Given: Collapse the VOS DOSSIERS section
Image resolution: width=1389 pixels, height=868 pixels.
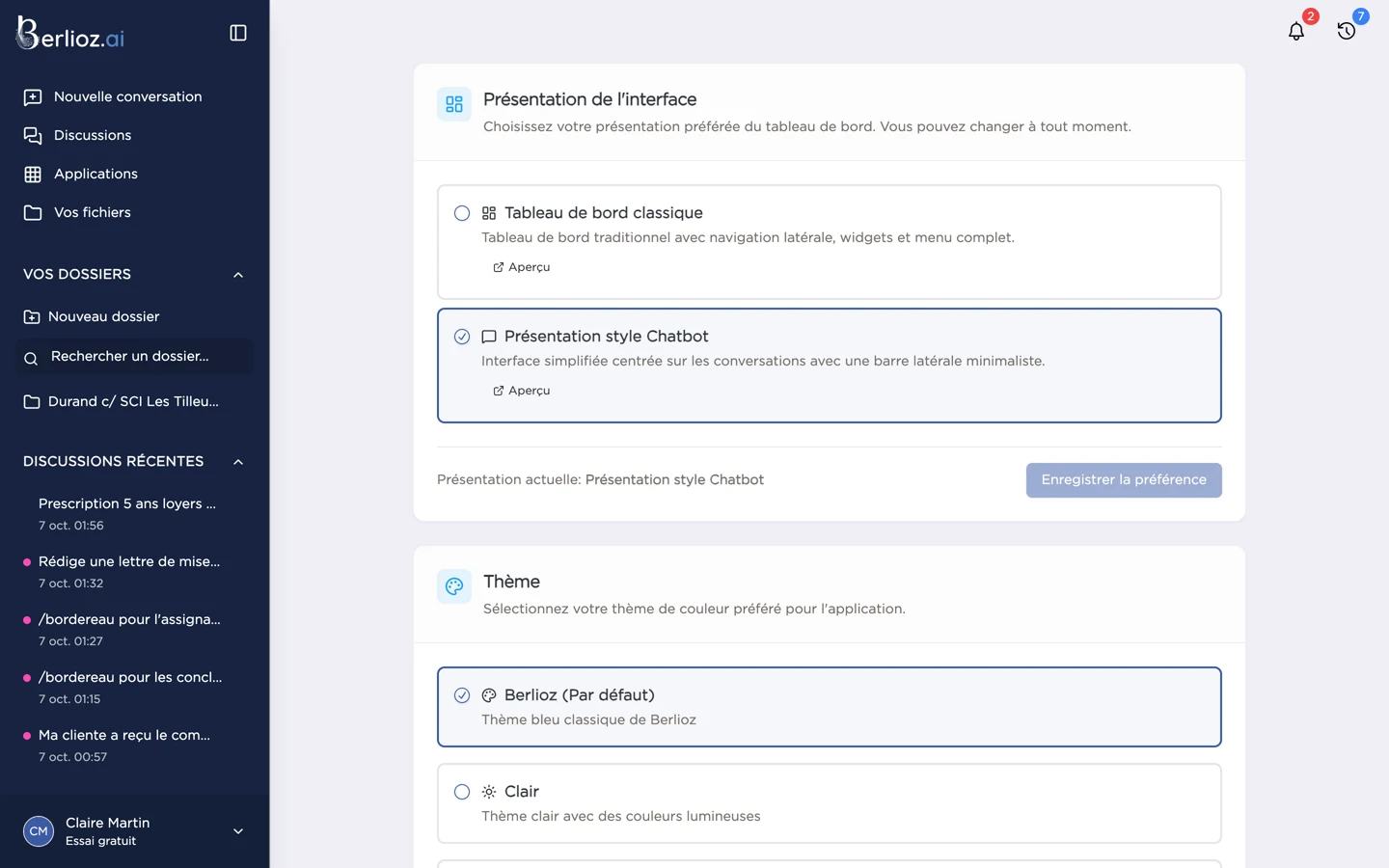Looking at the screenshot, I should coord(238,275).
